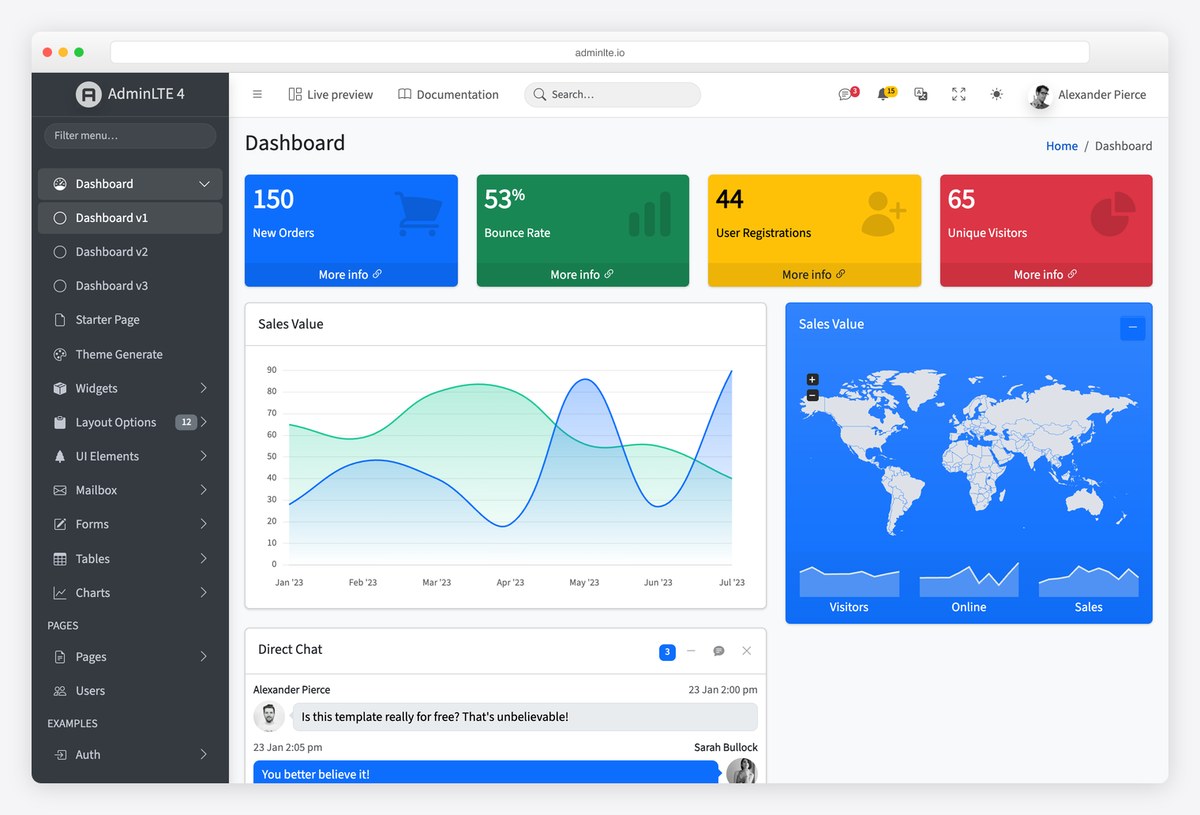Click the Widgets box icon
The image size is (1200, 815).
pyautogui.click(x=59, y=388)
